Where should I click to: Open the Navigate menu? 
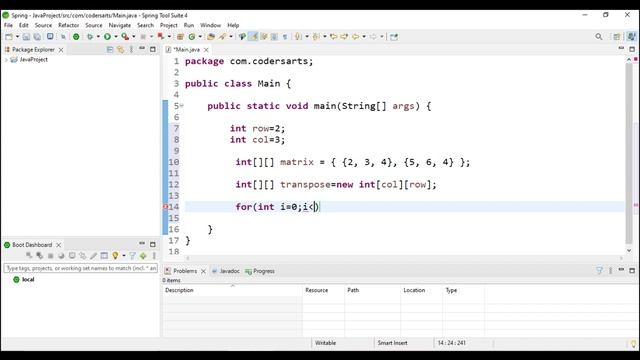(x=120, y=25)
